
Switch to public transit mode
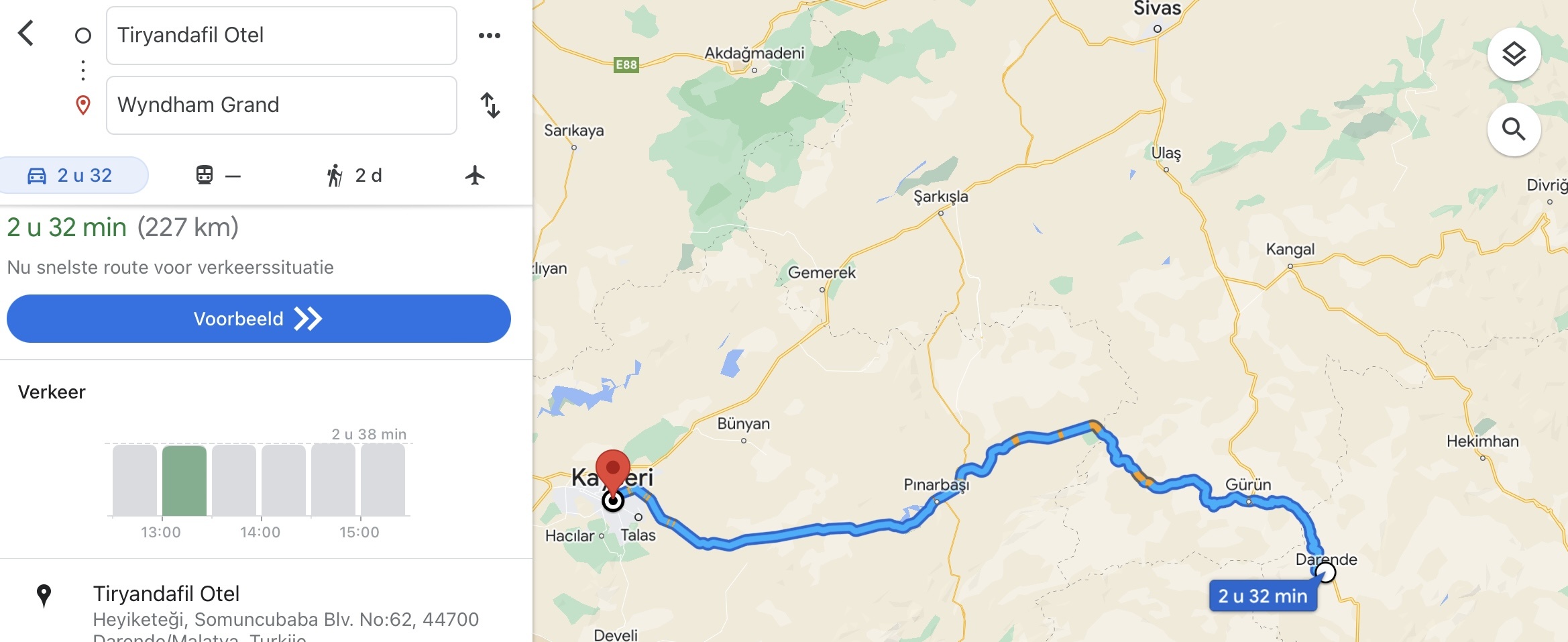pos(218,175)
